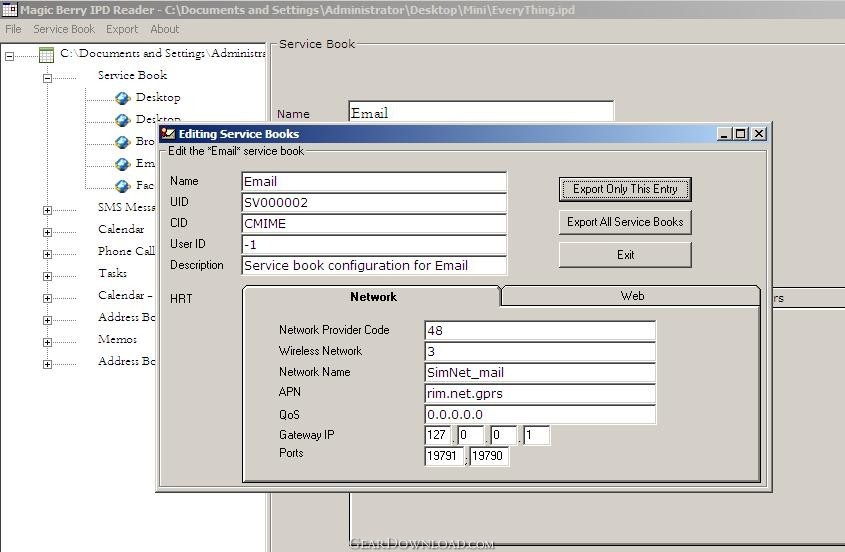This screenshot has width=845, height=552.
Task: Click the APN field rim.net.gprs
Action: (540, 394)
